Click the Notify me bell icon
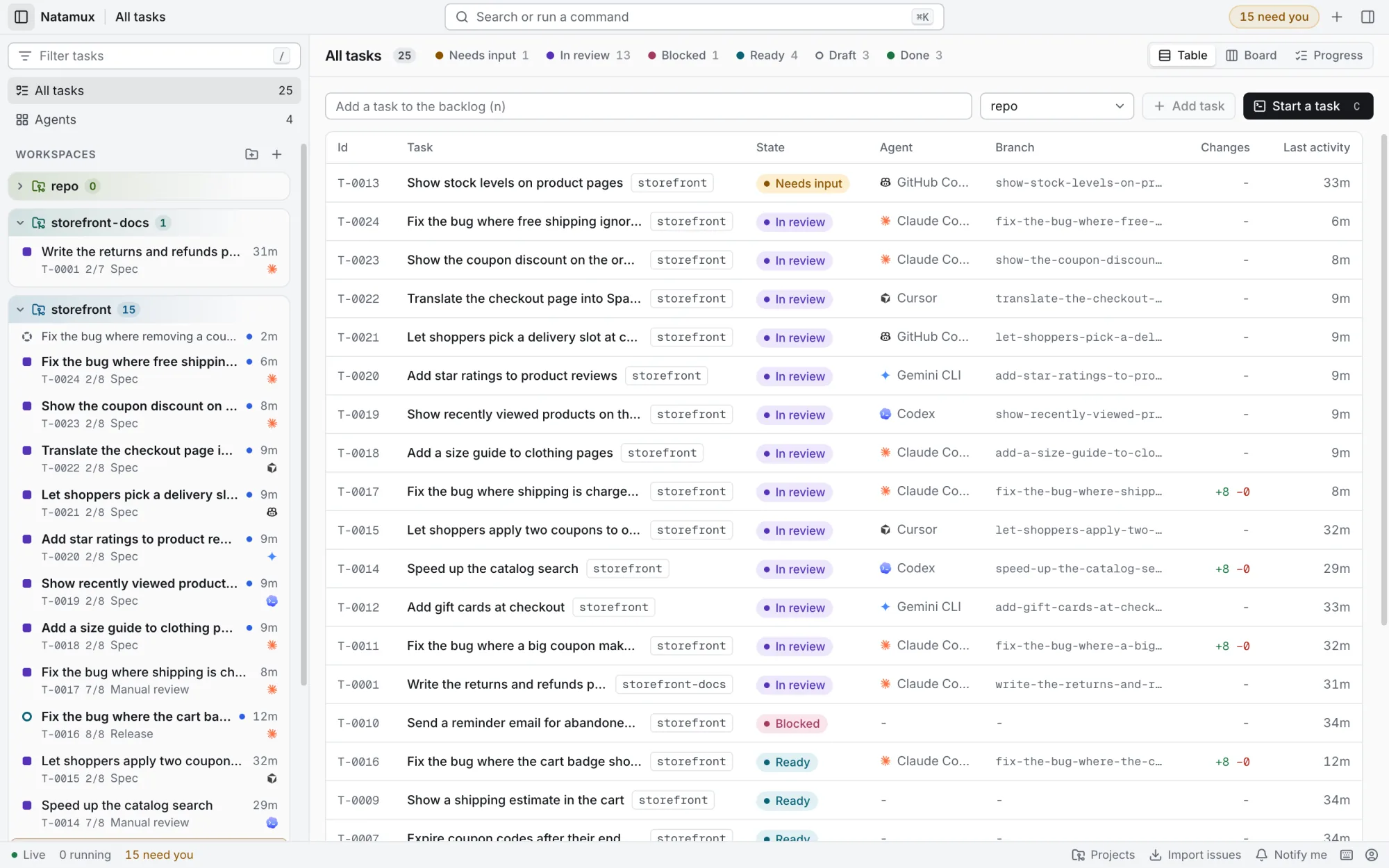This screenshot has height=868, width=1389. pyautogui.click(x=1262, y=855)
